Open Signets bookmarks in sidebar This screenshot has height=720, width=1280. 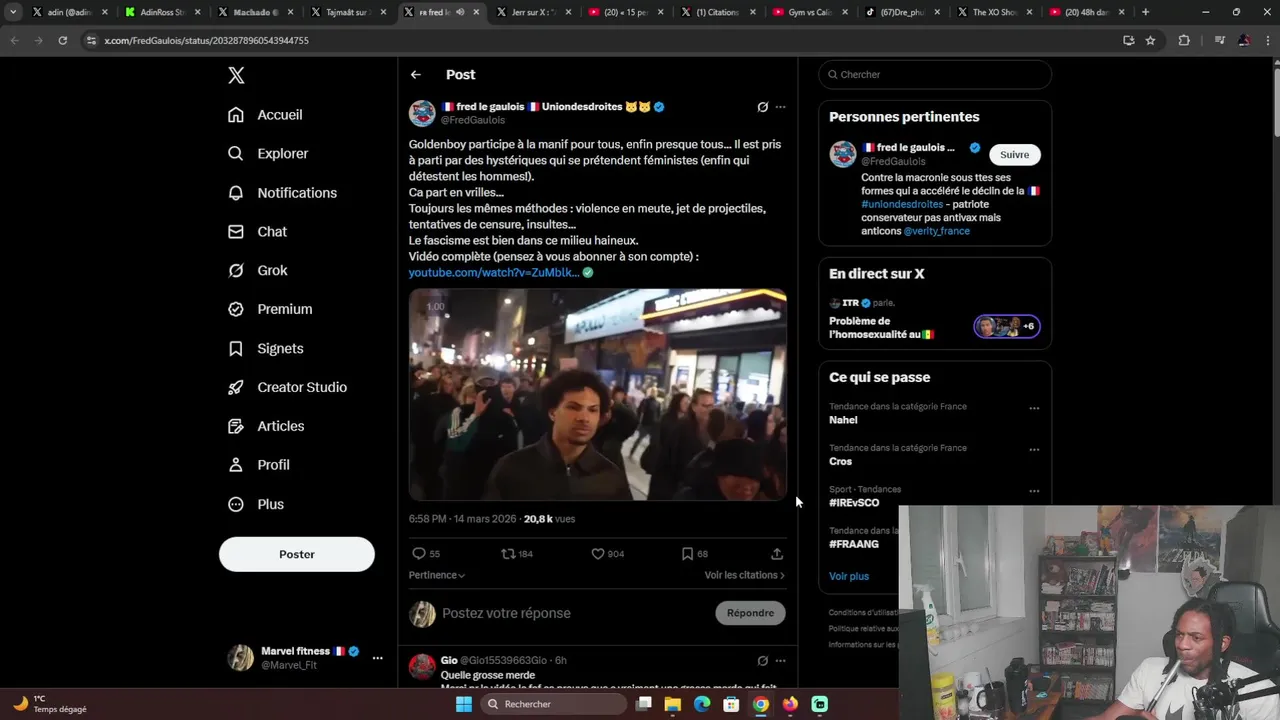(x=266, y=349)
